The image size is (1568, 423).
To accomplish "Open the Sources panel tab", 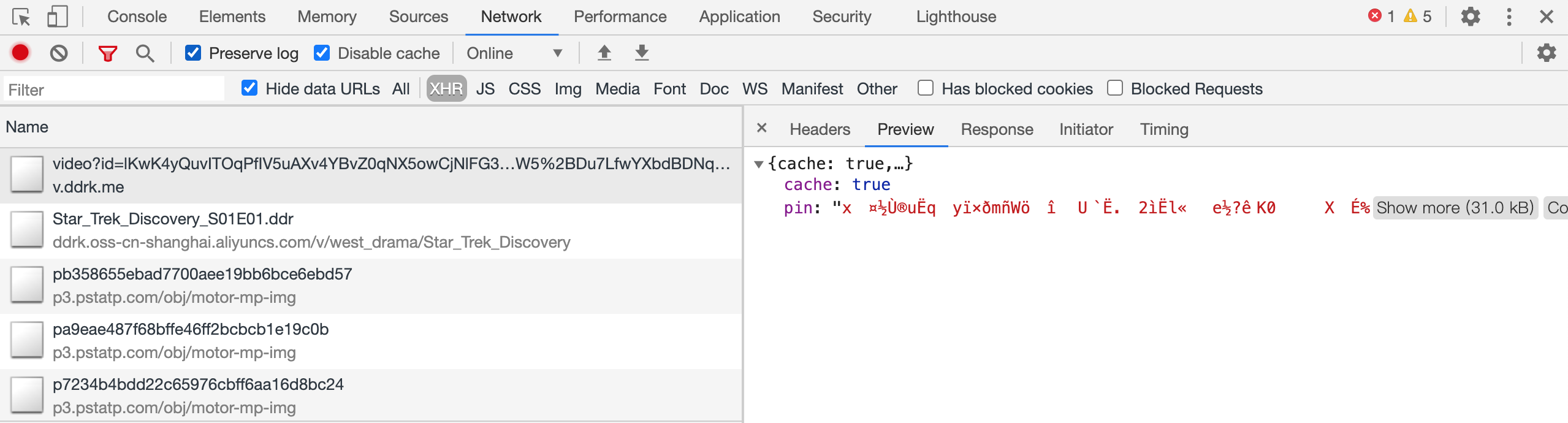I will click(x=418, y=17).
